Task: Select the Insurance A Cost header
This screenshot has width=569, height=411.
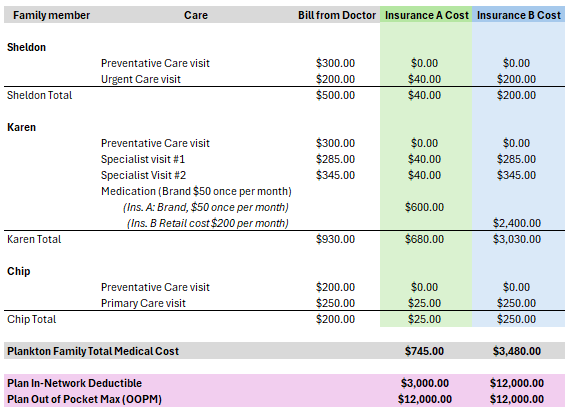Action: pyautogui.click(x=426, y=15)
